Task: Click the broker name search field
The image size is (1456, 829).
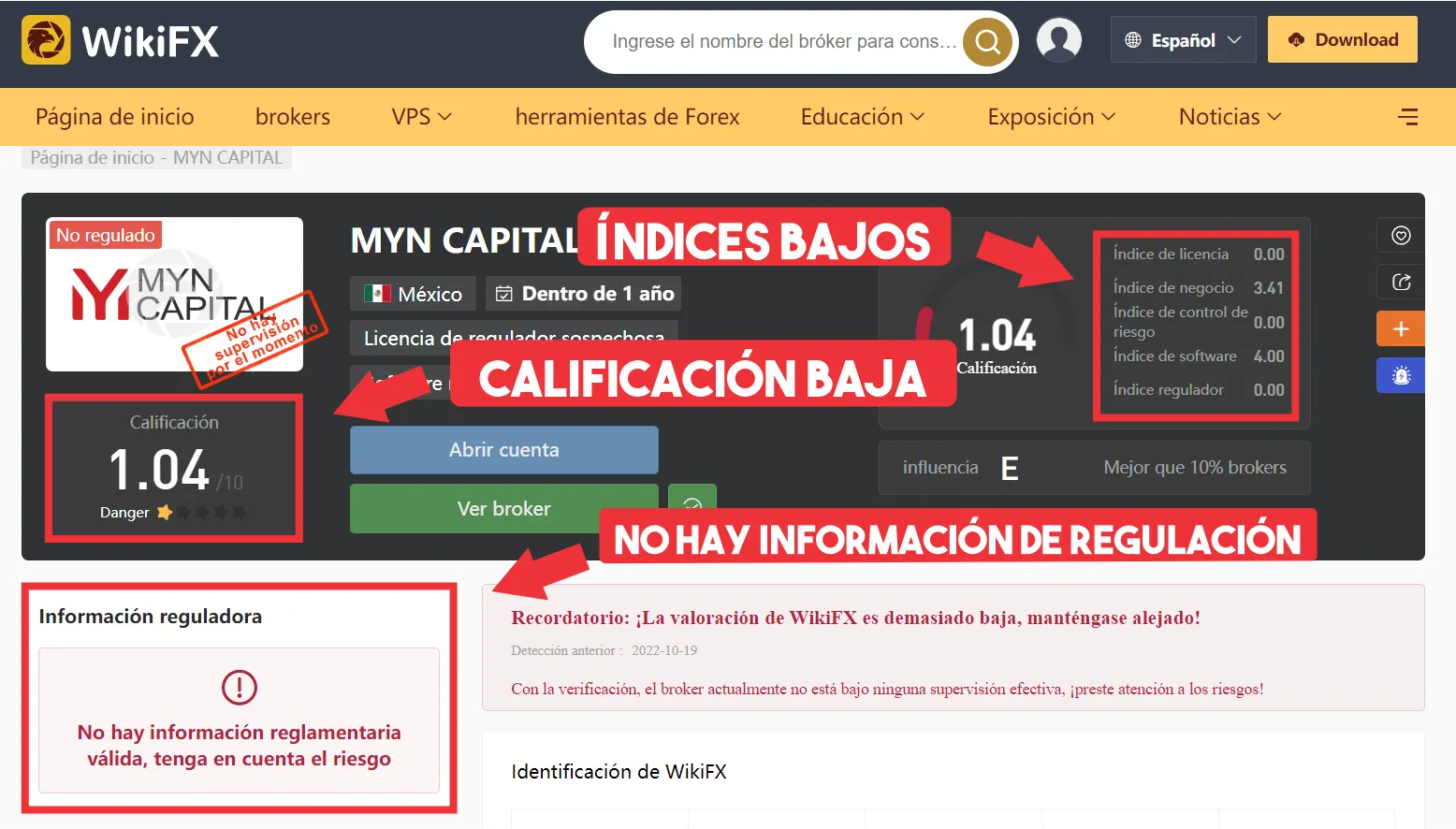Action: coord(784,42)
